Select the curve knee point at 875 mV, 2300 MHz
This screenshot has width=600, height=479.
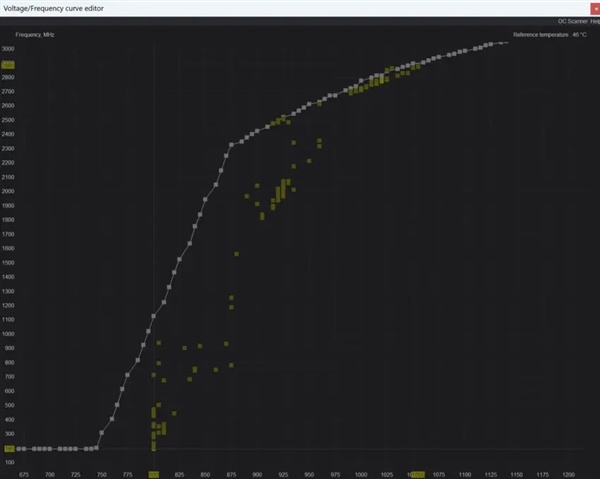coord(231,145)
